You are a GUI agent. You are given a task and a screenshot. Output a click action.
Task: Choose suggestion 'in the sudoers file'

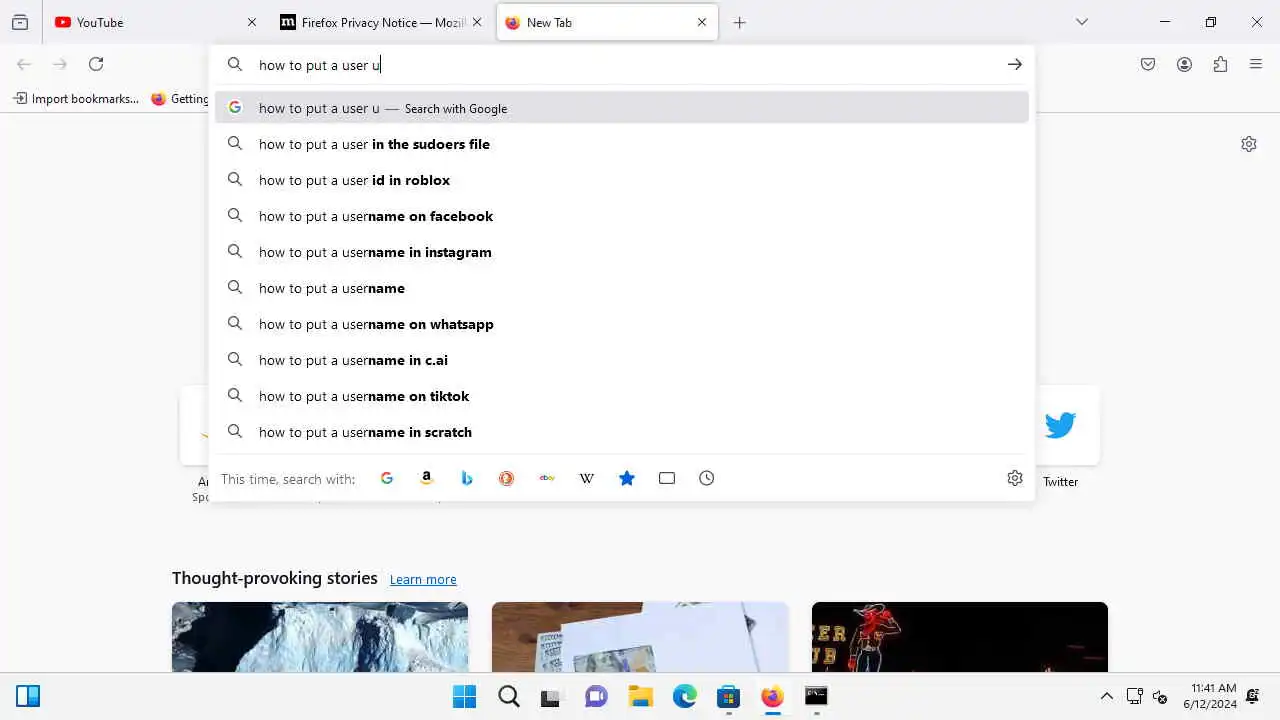pos(622,144)
